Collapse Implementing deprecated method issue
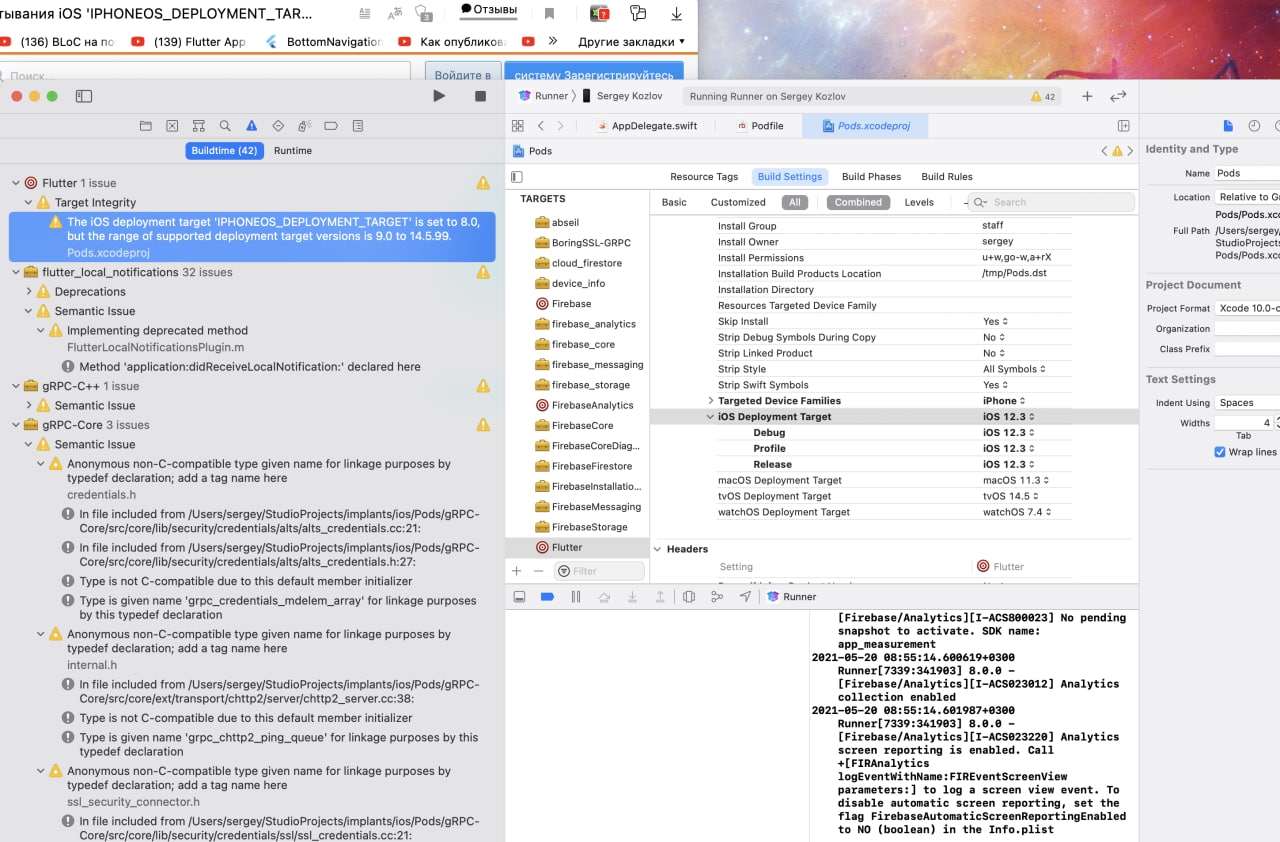Screen dimensions: 1280x842 point(41,331)
